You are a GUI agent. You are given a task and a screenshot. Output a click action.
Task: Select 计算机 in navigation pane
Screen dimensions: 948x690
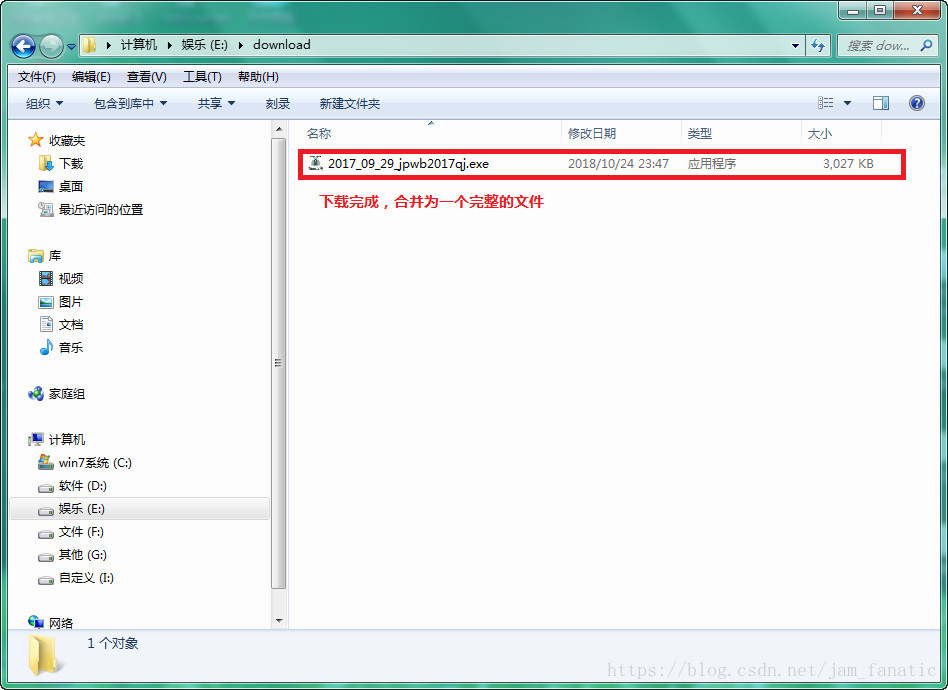pos(67,440)
